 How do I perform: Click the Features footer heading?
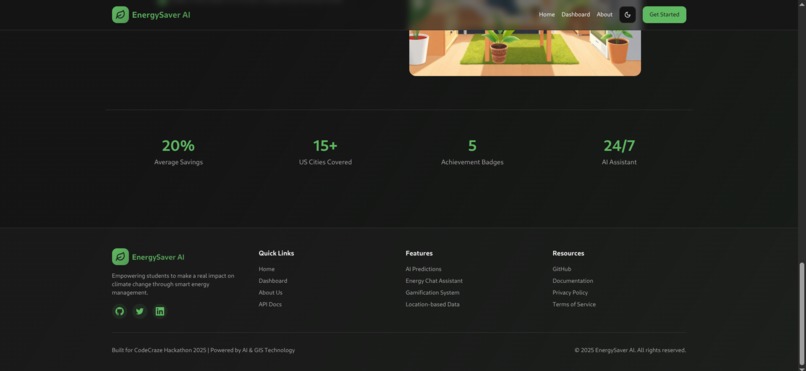[419, 253]
